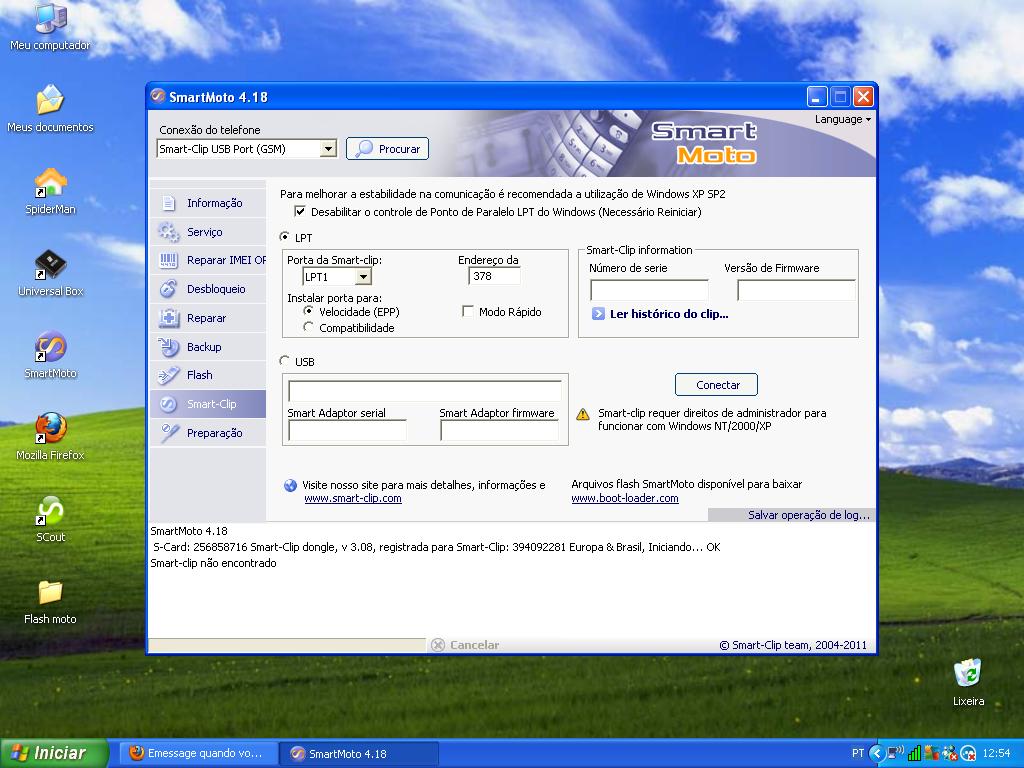Select the Universal Box desktop shortcut
1024x768 pixels.
coord(50,273)
